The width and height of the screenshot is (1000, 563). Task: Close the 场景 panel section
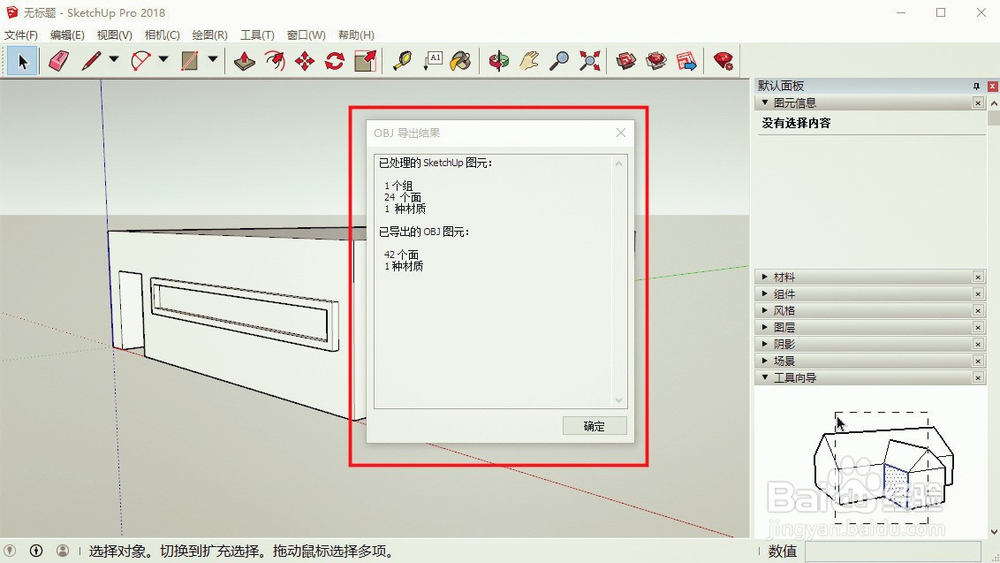(978, 361)
